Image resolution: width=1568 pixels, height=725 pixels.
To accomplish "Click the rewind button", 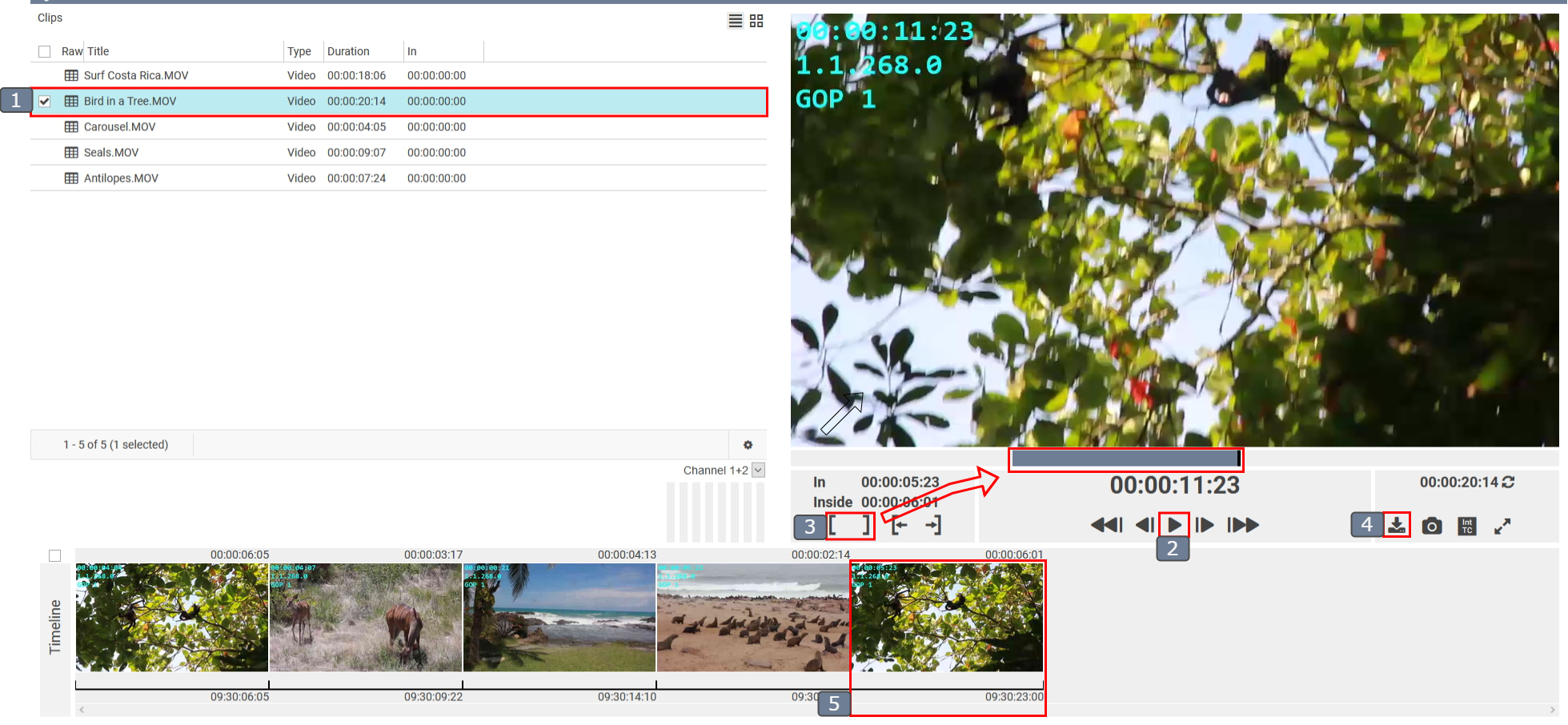I will point(1106,525).
